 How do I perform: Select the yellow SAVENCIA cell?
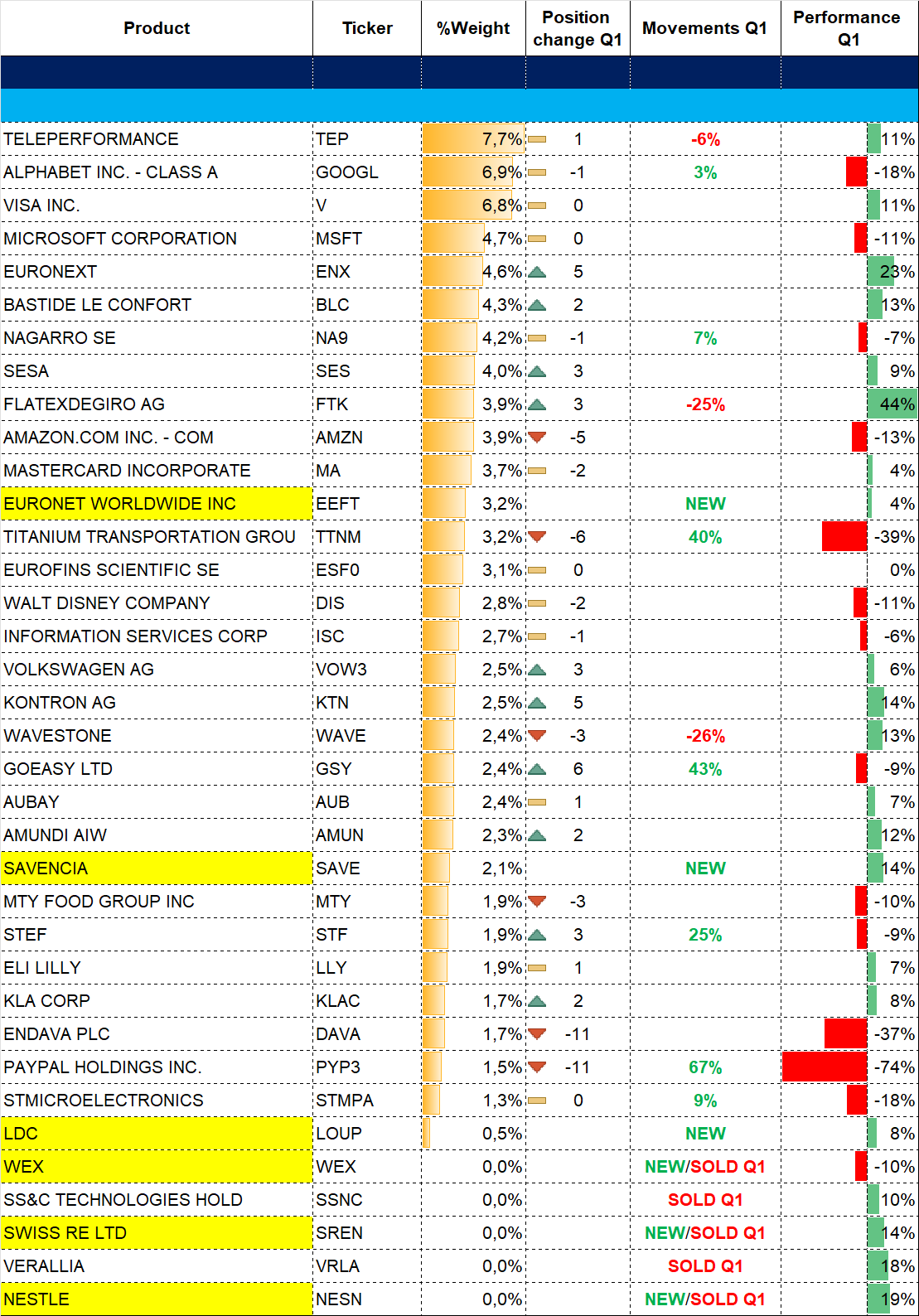(157, 868)
